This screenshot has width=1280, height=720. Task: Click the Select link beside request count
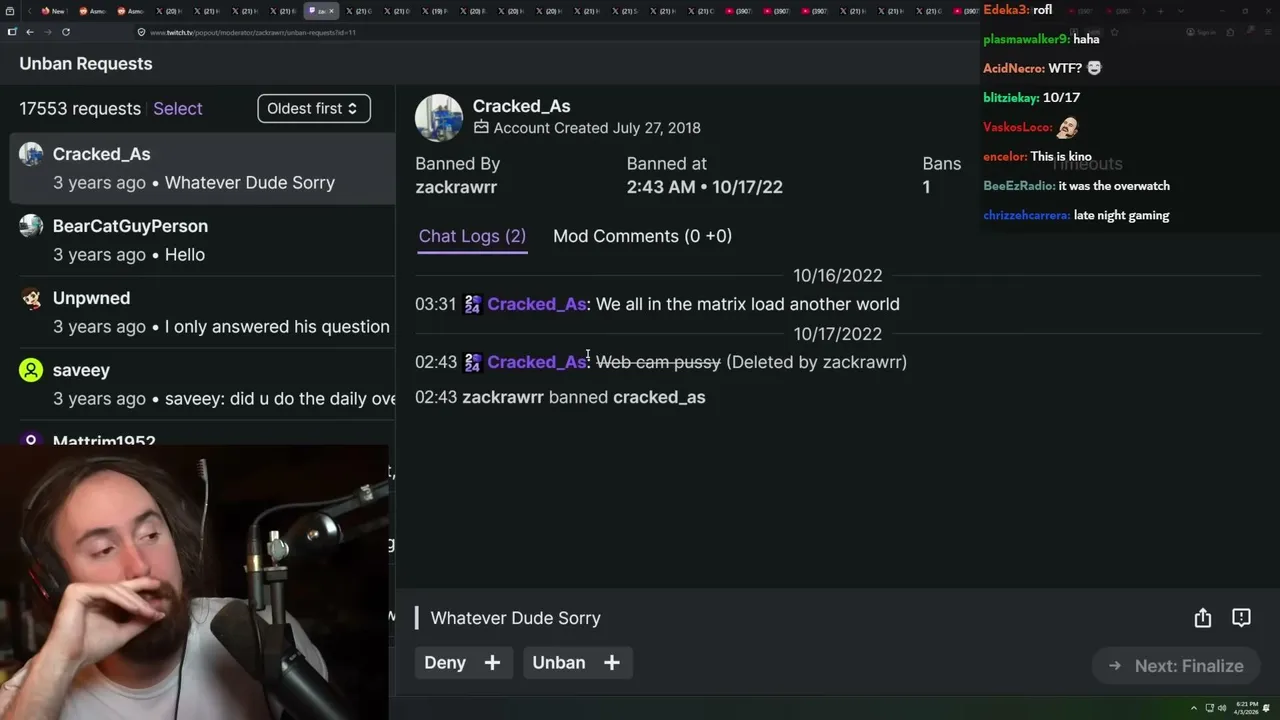tap(178, 108)
